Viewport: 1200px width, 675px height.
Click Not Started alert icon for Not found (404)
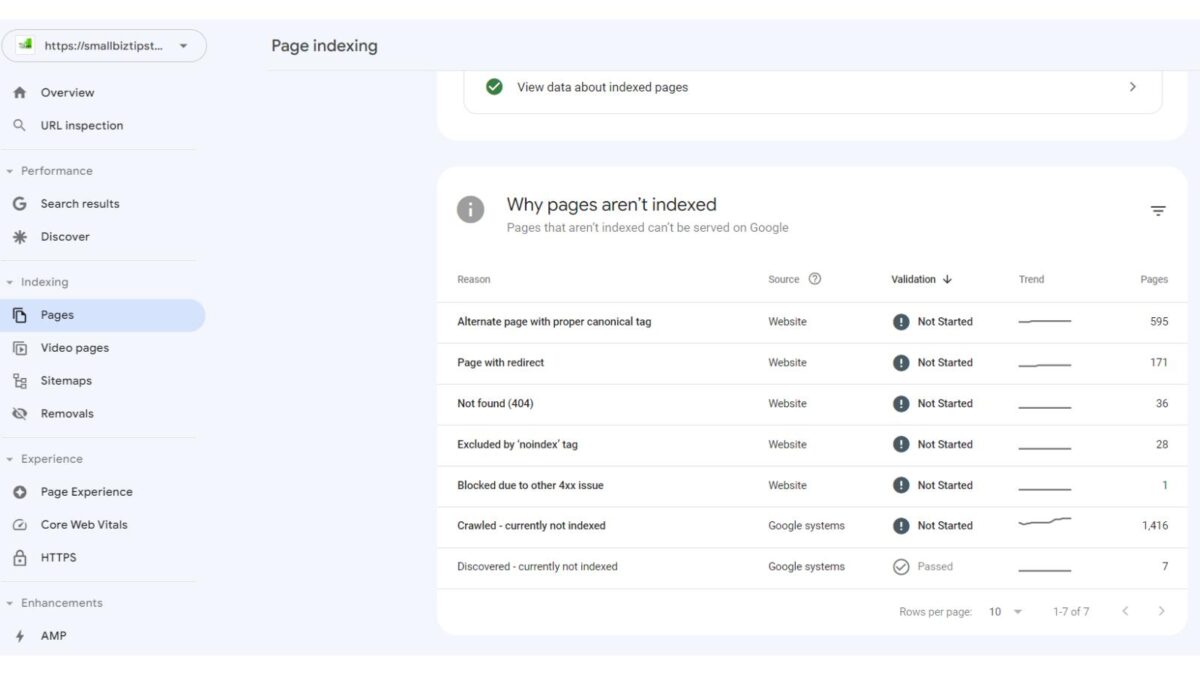901,404
